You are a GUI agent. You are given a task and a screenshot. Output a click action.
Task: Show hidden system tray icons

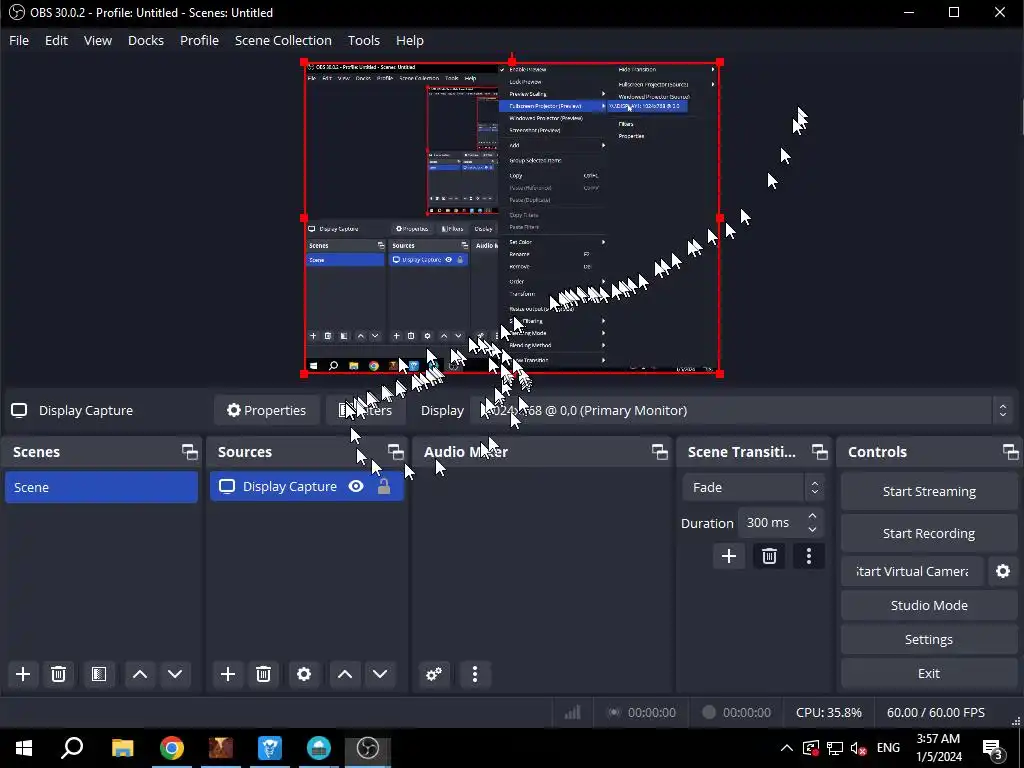[786, 748]
